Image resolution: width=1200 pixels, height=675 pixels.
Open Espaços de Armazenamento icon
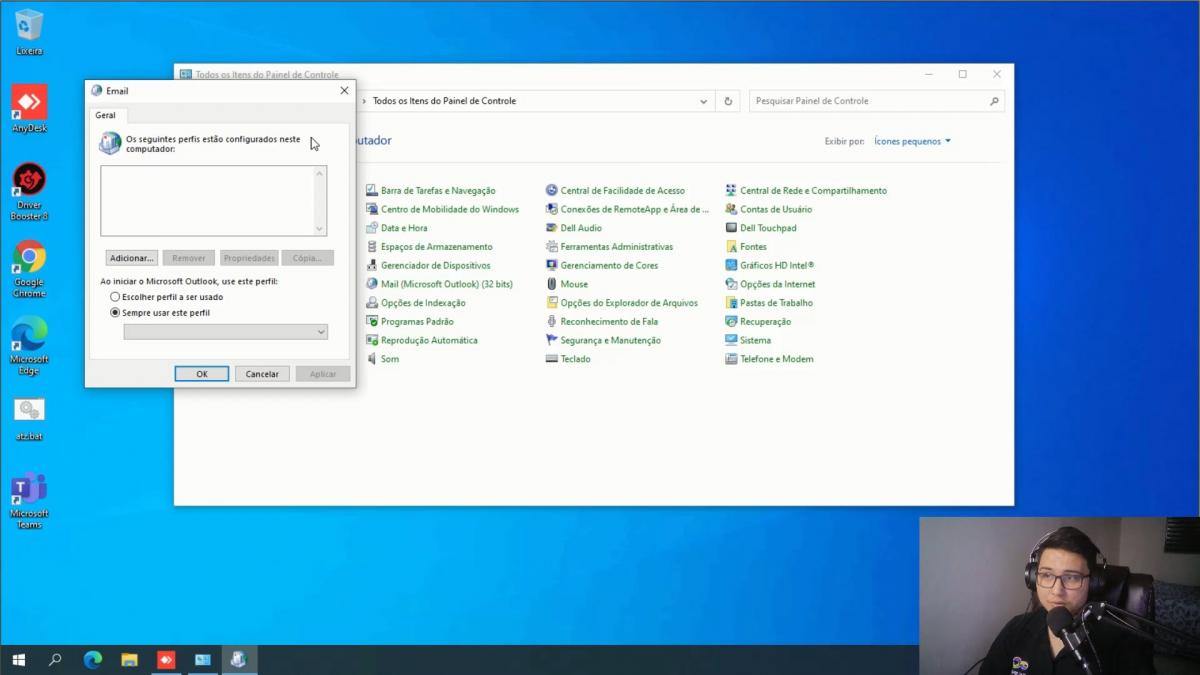(x=372, y=246)
